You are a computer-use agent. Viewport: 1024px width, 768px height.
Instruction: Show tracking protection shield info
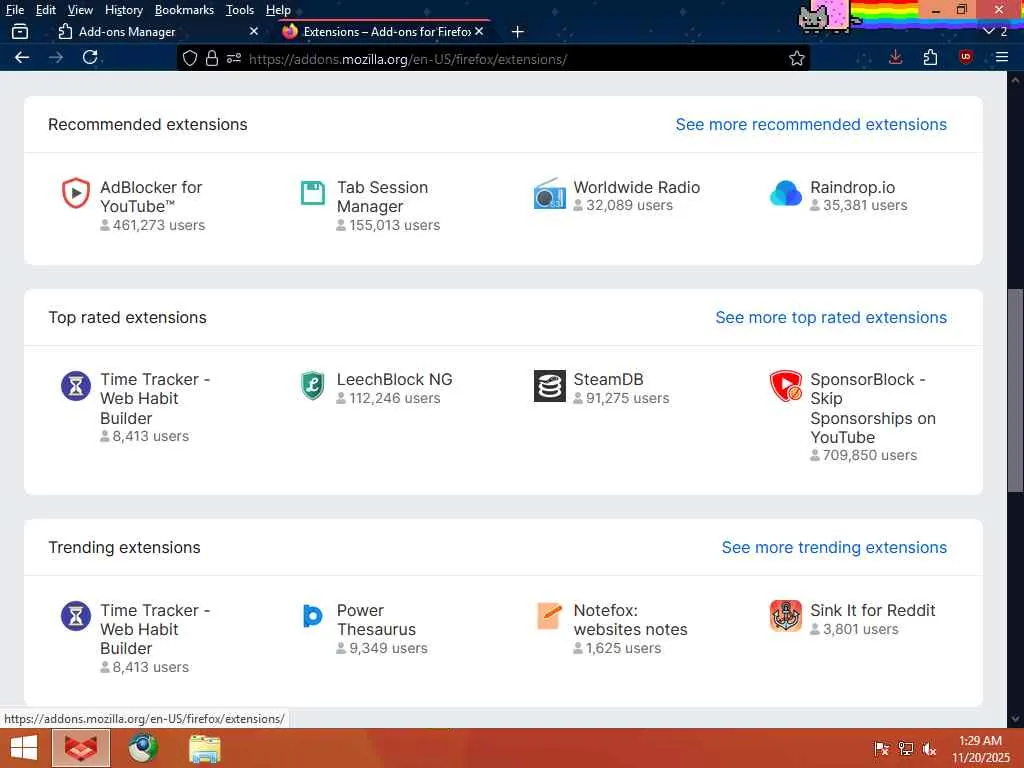[189, 58]
